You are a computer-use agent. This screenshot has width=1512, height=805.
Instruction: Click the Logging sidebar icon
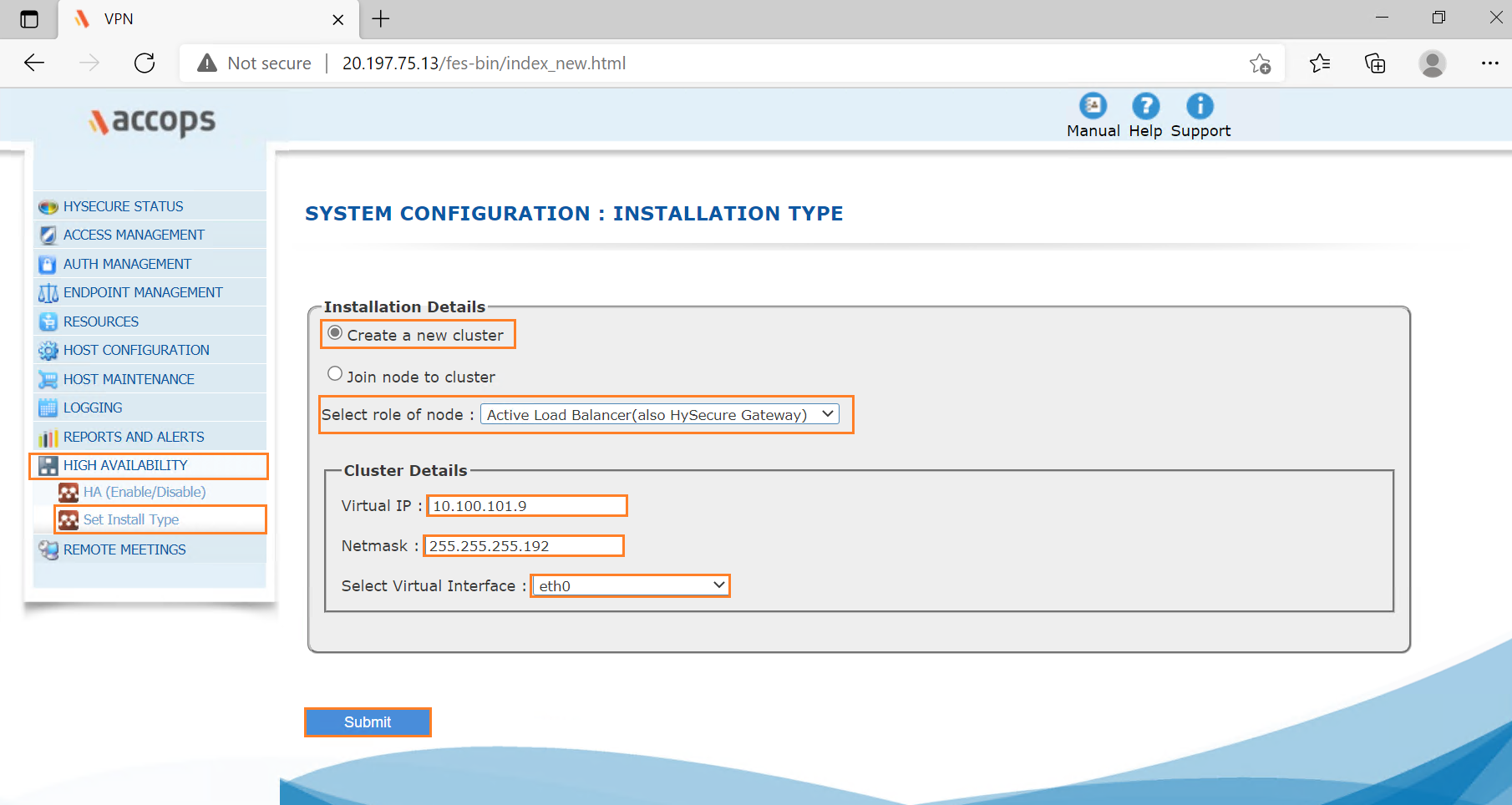point(48,408)
